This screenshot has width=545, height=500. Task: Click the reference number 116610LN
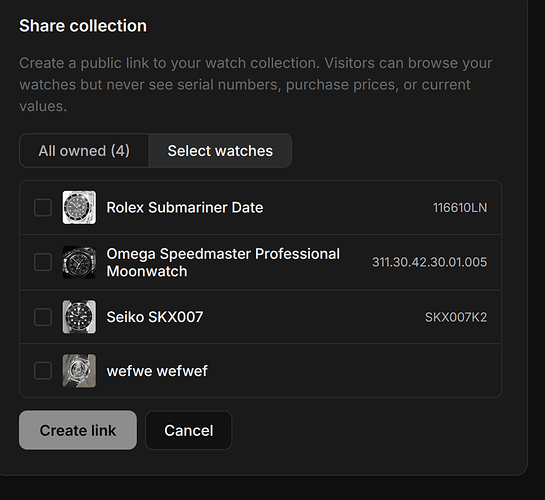(460, 208)
